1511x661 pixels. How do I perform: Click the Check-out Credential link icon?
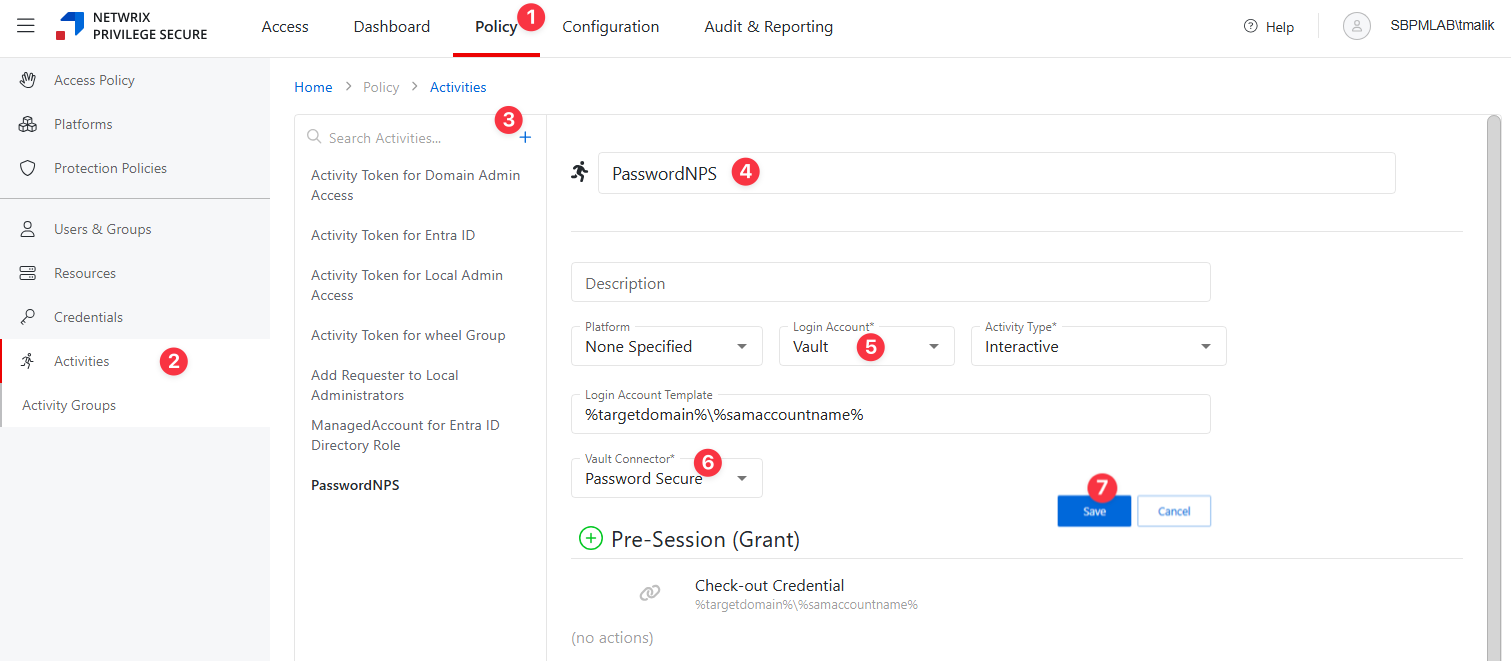coord(650,594)
